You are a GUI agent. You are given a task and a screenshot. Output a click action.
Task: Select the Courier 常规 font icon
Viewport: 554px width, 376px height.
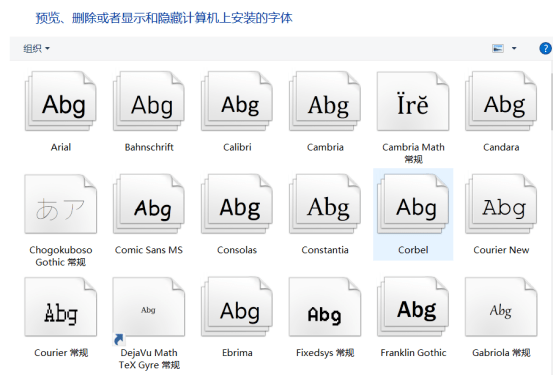60,307
